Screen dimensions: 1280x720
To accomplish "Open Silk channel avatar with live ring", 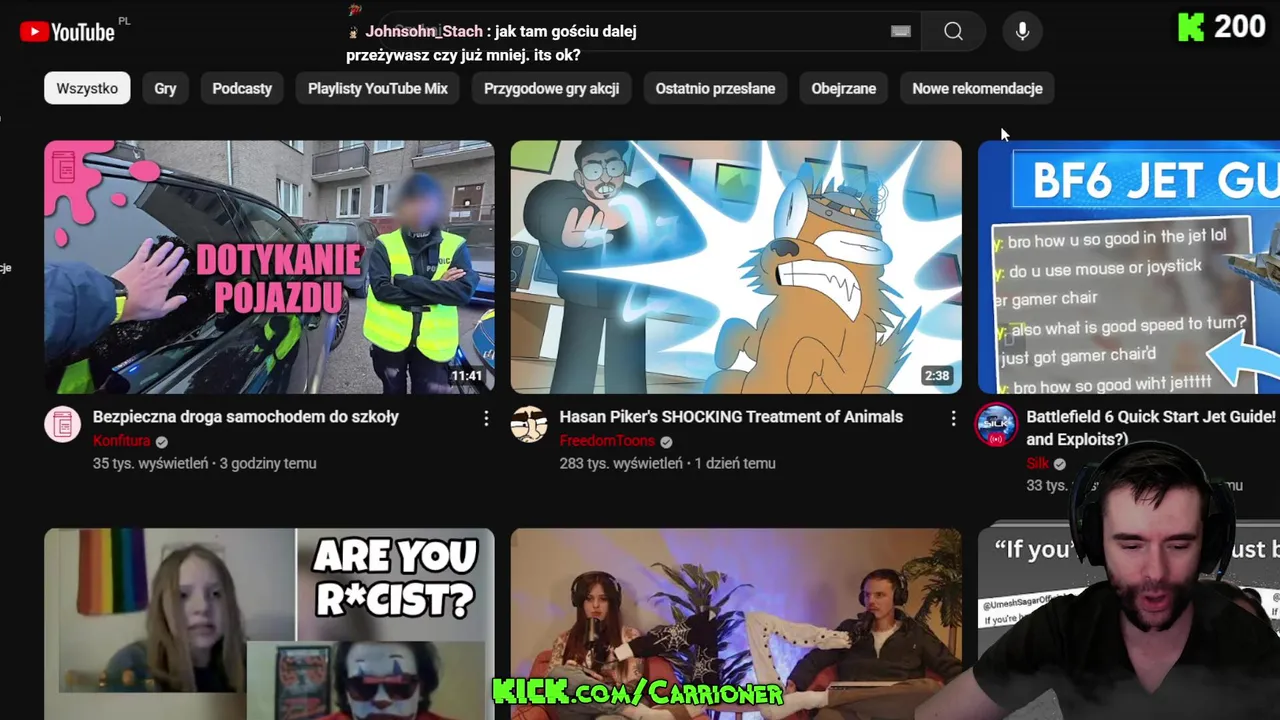I will click(996, 425).
